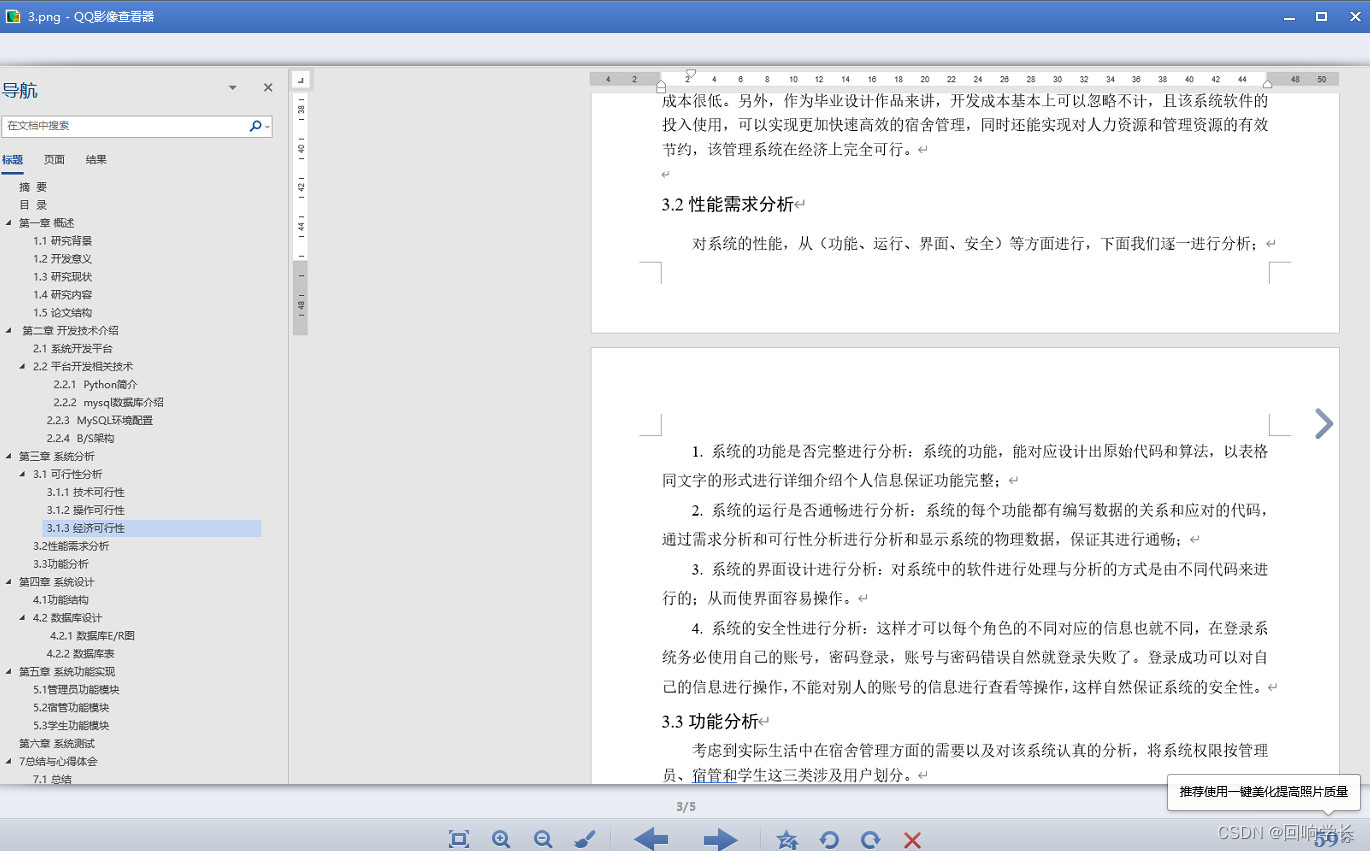Go to next image with right arrow
Image resolution: width=1370 pixels, height=851 pixels.
coord(720,839)
